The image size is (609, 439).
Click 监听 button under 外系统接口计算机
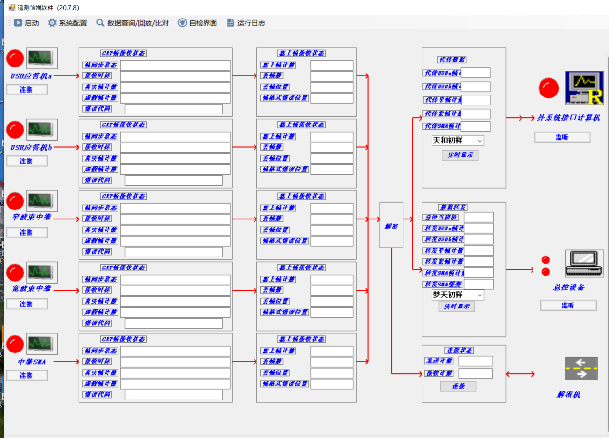[x=562, y=137]
